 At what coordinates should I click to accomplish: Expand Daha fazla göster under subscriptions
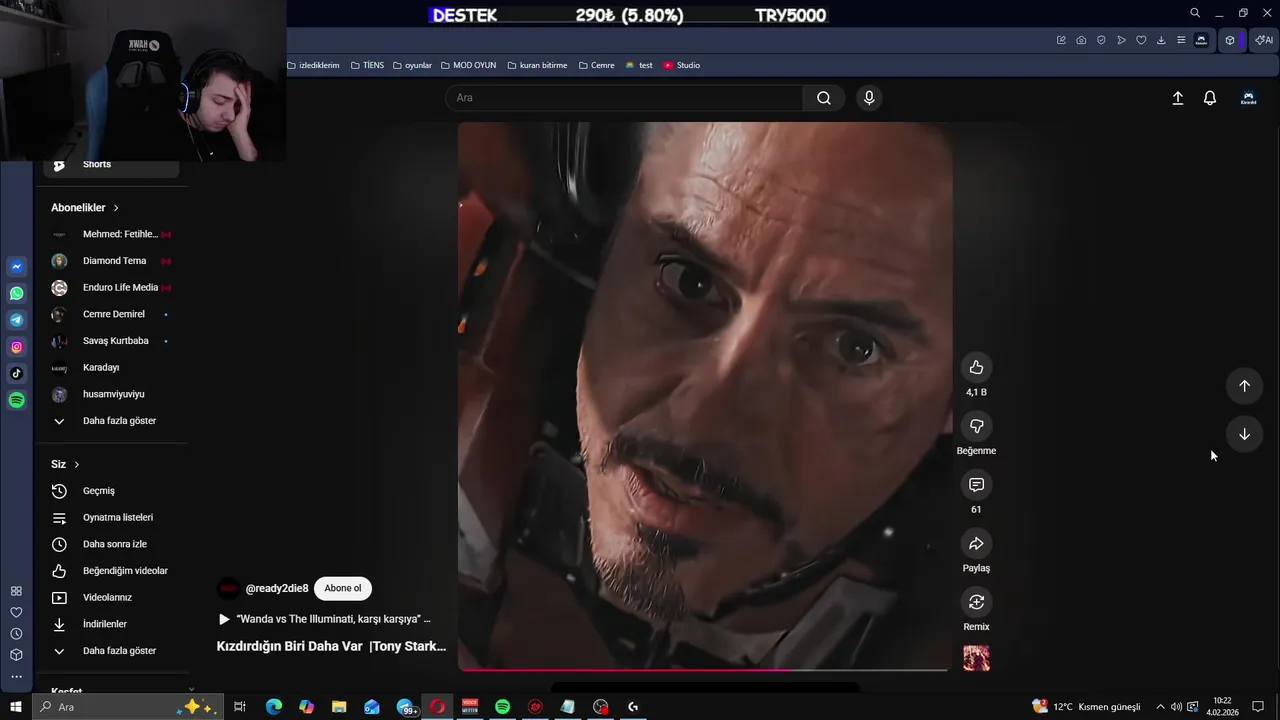coord(111,421)
